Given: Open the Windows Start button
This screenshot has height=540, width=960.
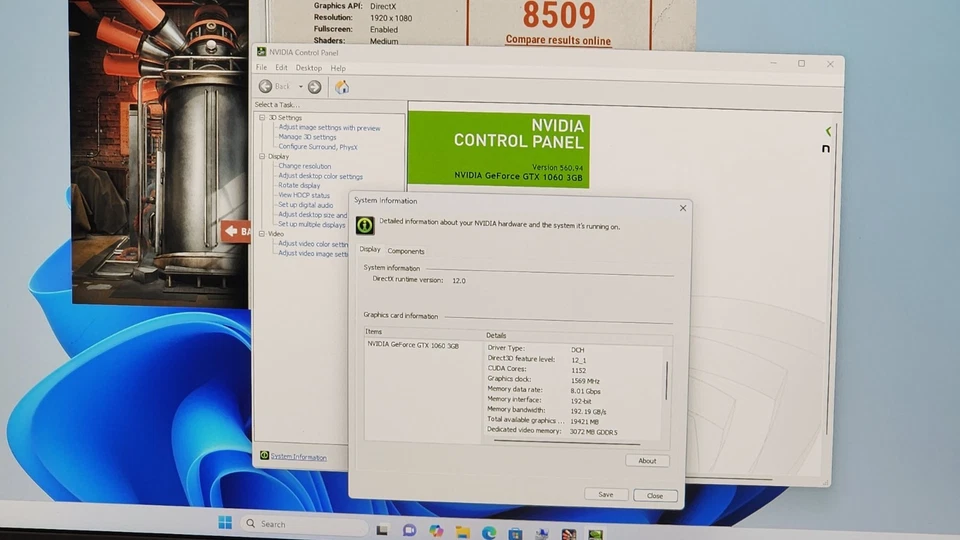Looking at the screenshot, I should [225, 522].
